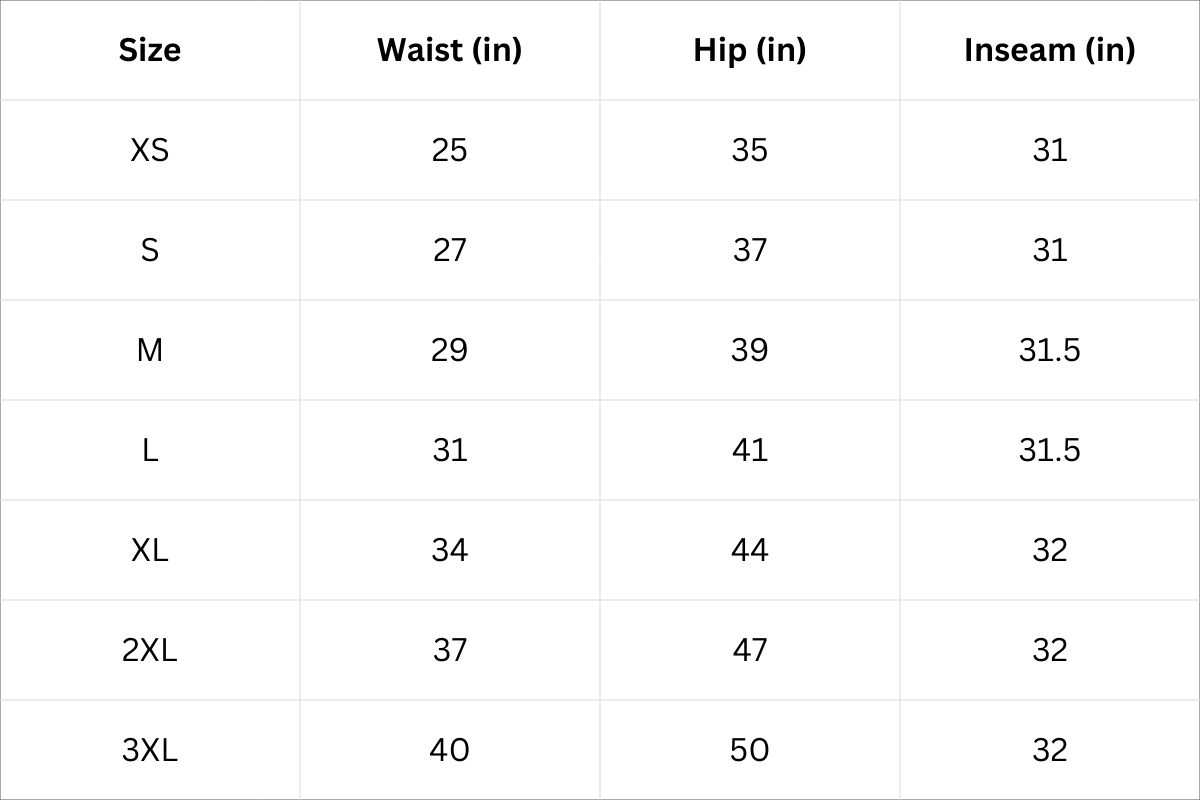Click the Hip (in) header cell
This screenshot has width=1200, height=800.
tap(749, 50)
